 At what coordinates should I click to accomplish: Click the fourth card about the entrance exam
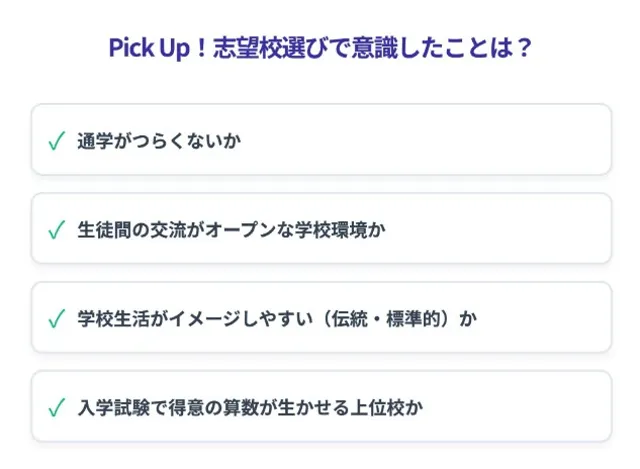[x=321, y=406]
